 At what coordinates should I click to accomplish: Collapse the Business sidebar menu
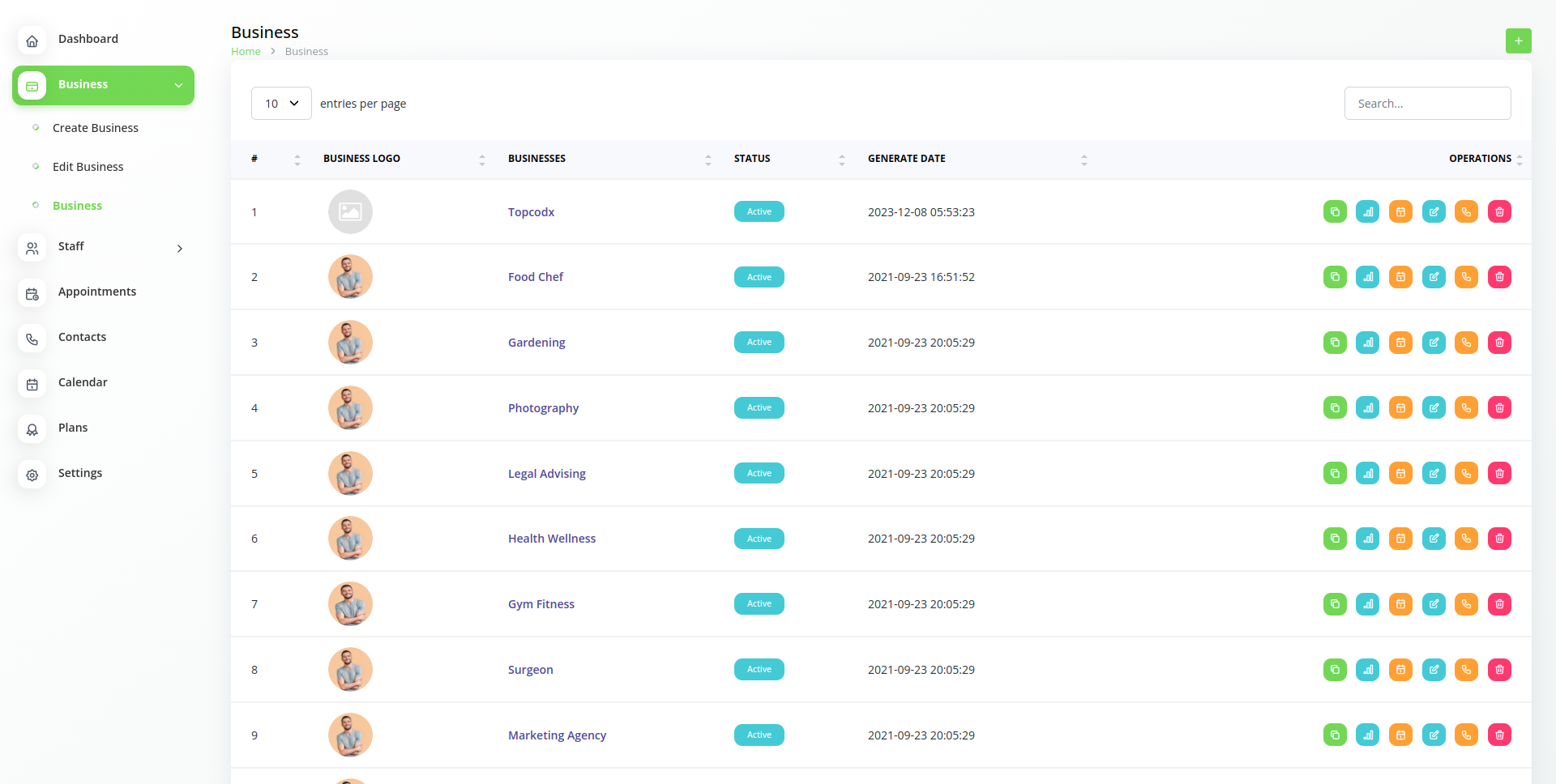(178, 85)
